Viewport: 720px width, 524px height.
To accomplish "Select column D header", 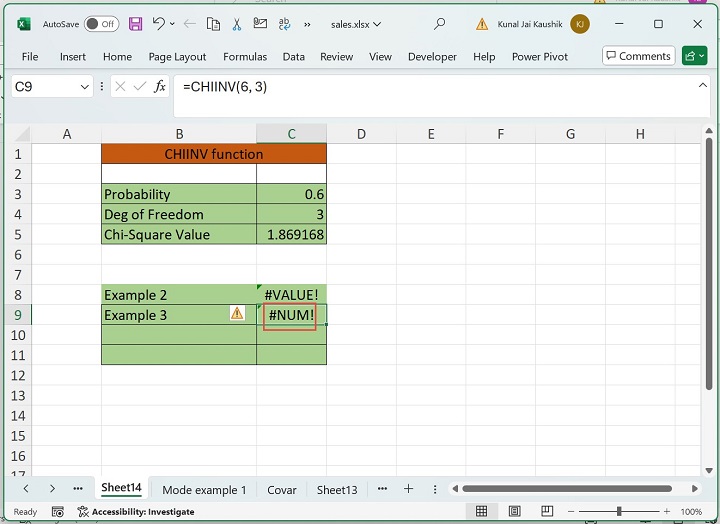I will (361, 134).
